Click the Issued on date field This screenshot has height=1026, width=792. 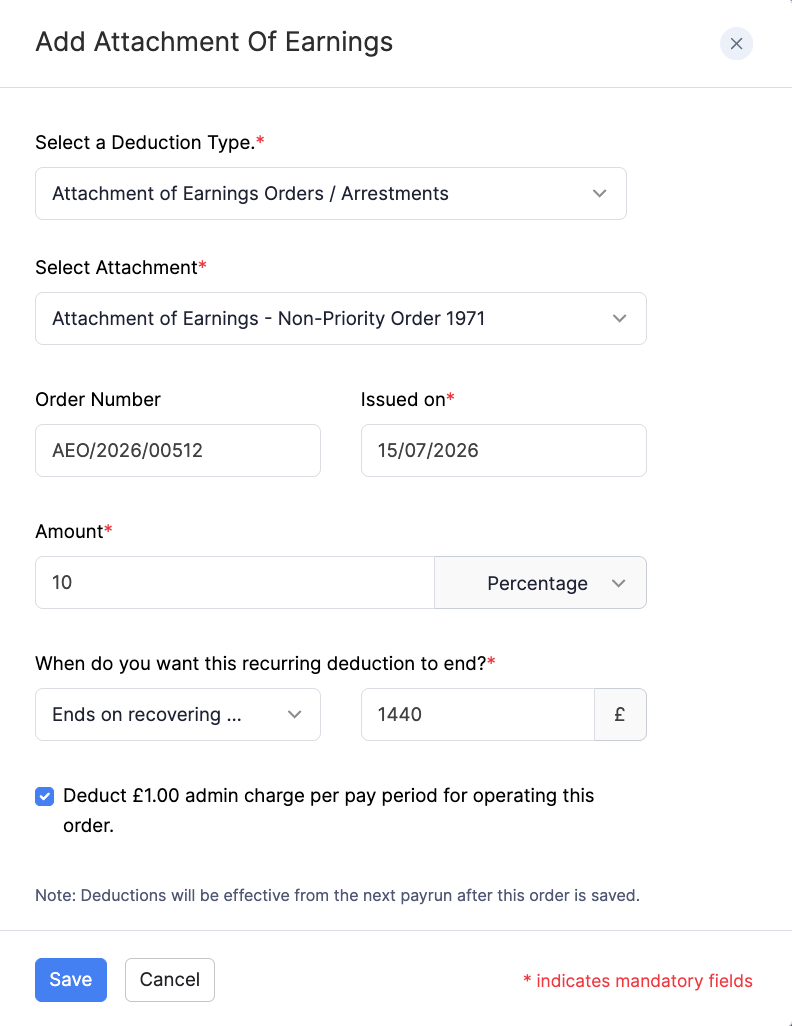pos(503,450)
